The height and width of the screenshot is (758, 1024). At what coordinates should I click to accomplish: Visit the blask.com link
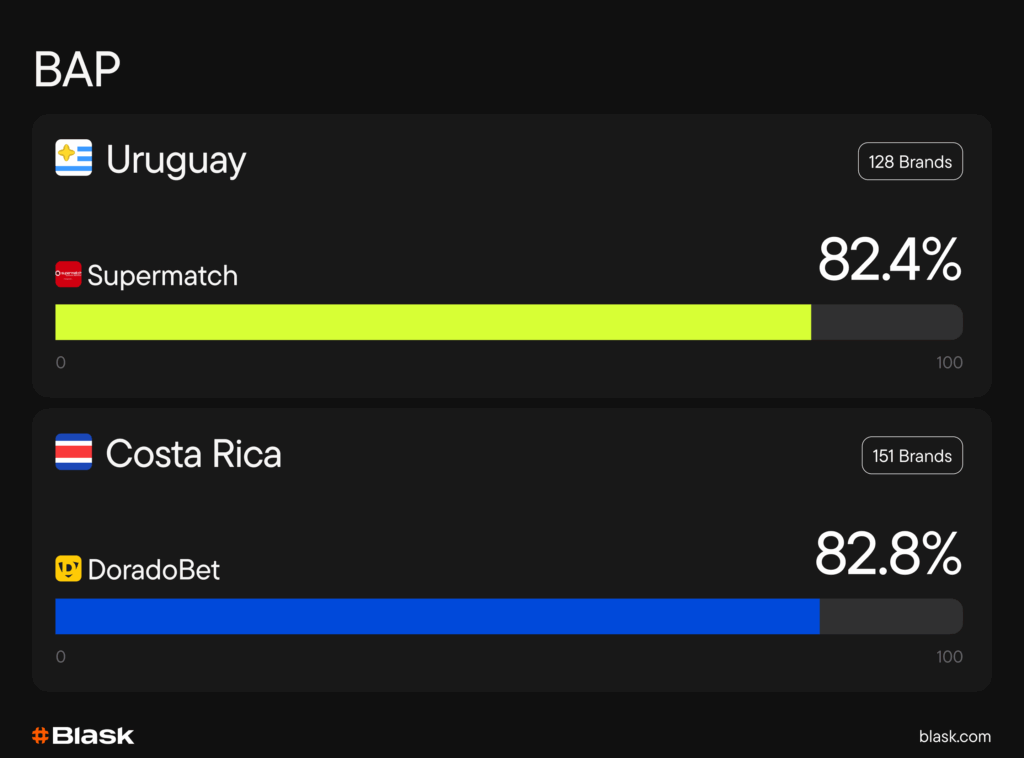955,736
